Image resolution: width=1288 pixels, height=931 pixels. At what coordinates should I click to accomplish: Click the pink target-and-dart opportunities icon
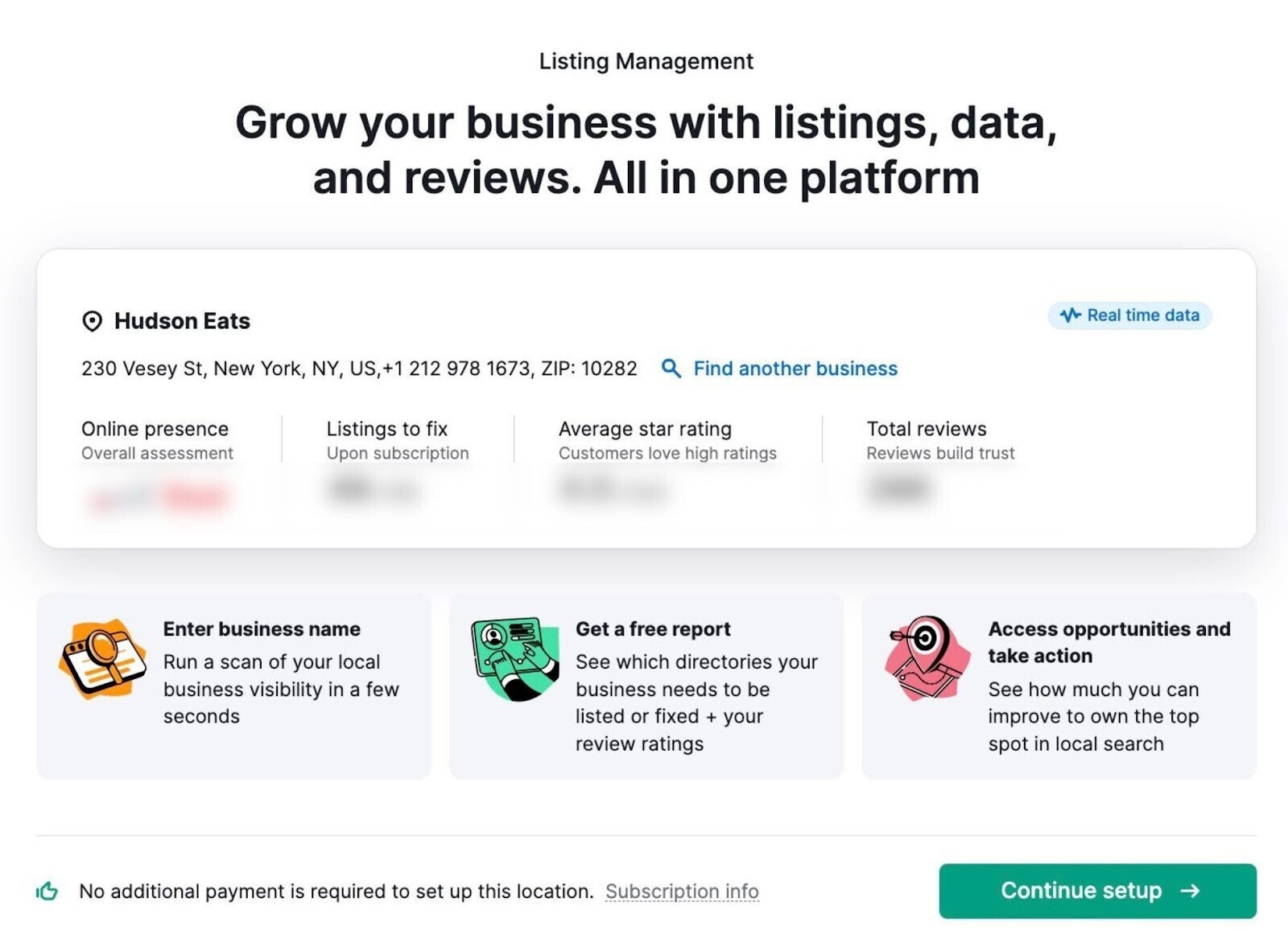click(927, 658)
